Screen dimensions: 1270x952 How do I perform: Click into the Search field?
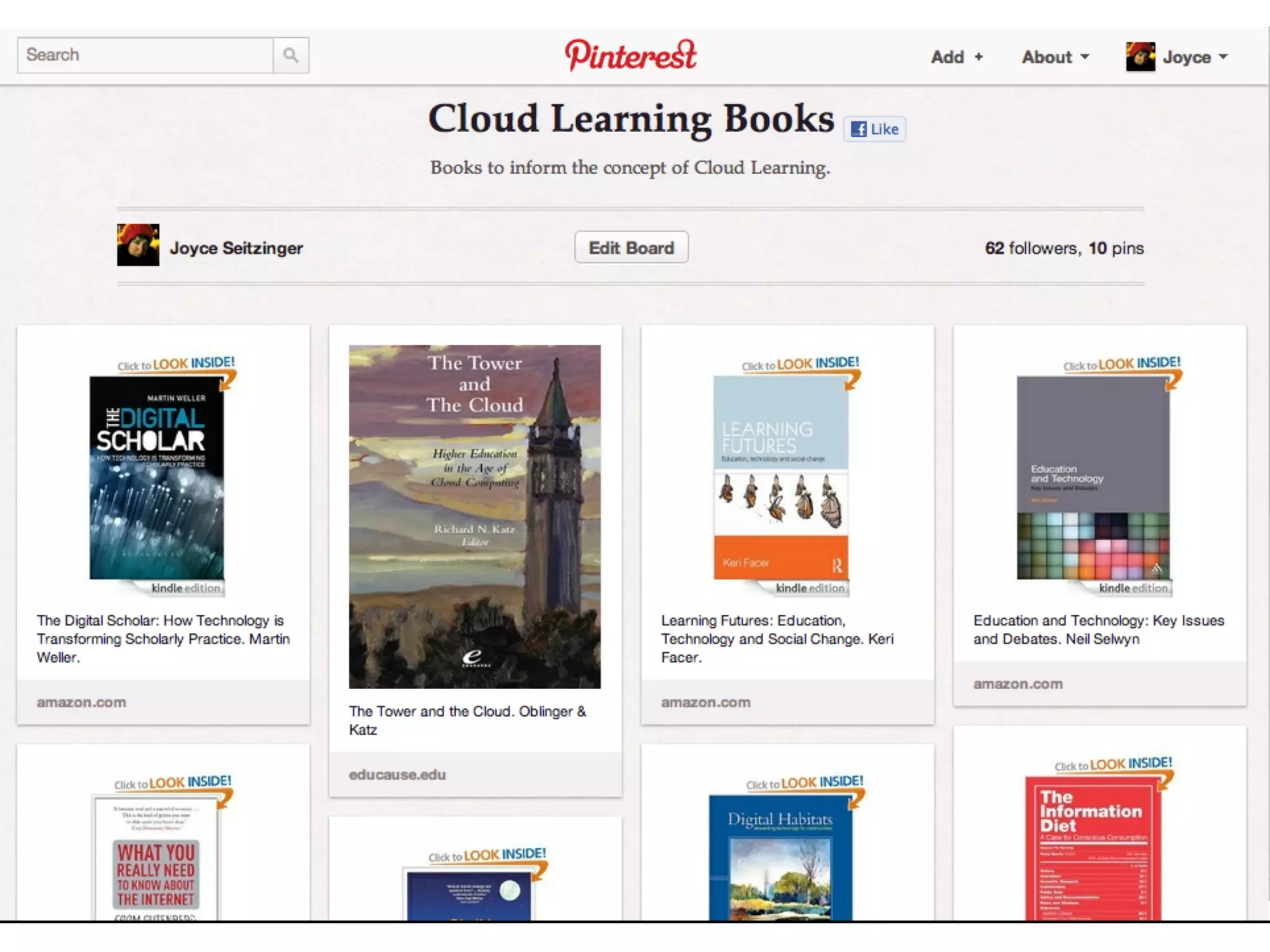click(x=145, y=55)
